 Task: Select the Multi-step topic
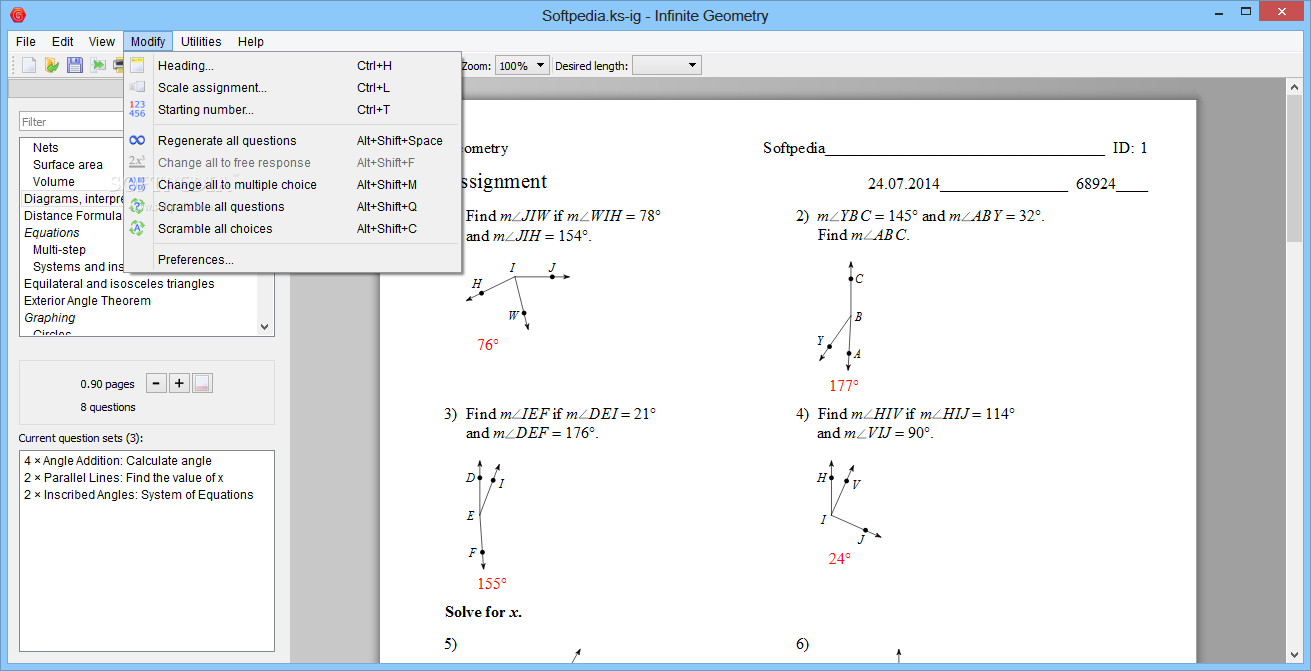(59, 250)
